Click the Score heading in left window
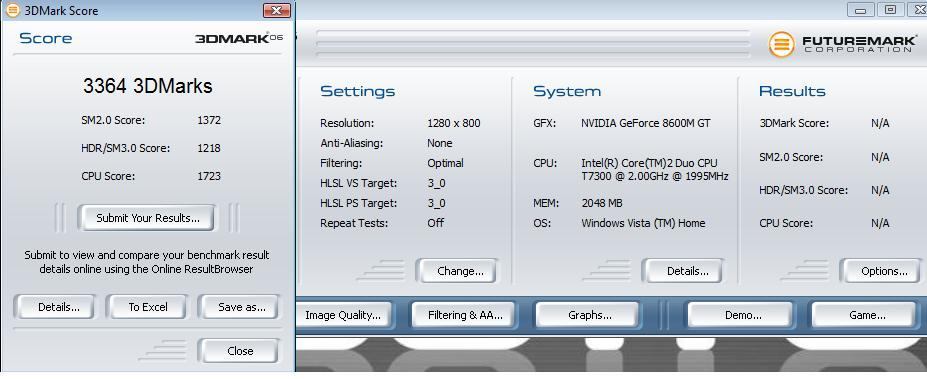927x379 pixels. click(x=46, y=38)
